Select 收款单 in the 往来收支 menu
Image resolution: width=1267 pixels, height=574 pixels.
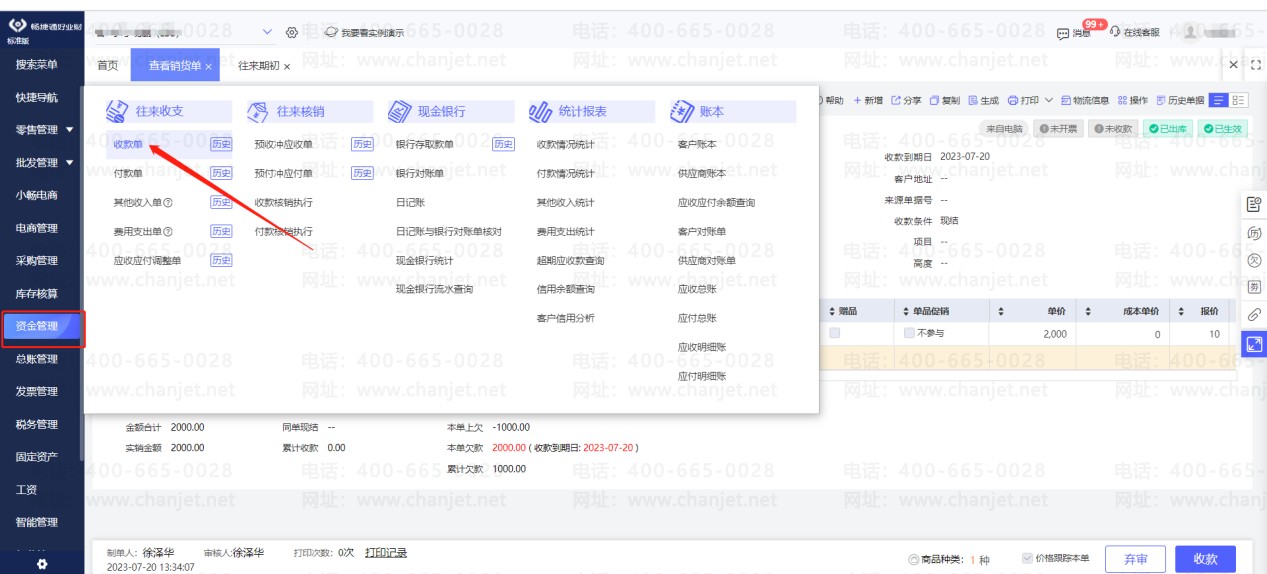[x=128, y=145]
